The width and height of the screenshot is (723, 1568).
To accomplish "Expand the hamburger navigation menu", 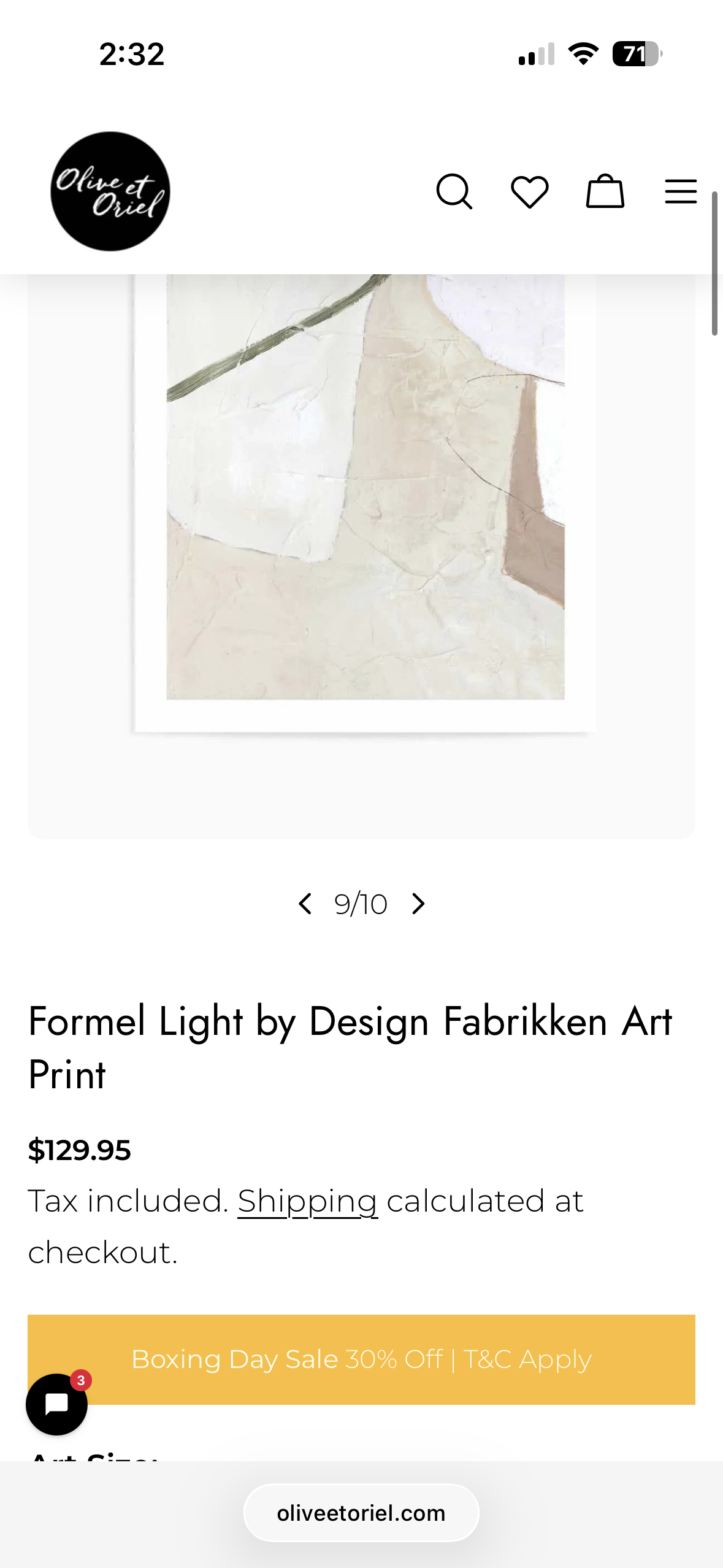I will [681, 191].
